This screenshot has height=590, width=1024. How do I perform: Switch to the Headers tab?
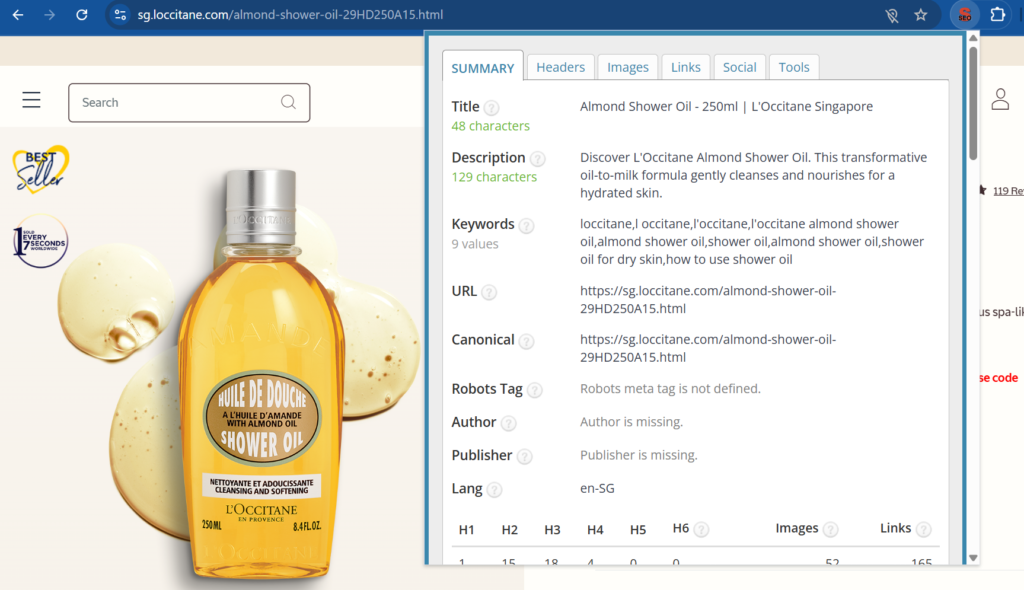[x=560, y=67]
